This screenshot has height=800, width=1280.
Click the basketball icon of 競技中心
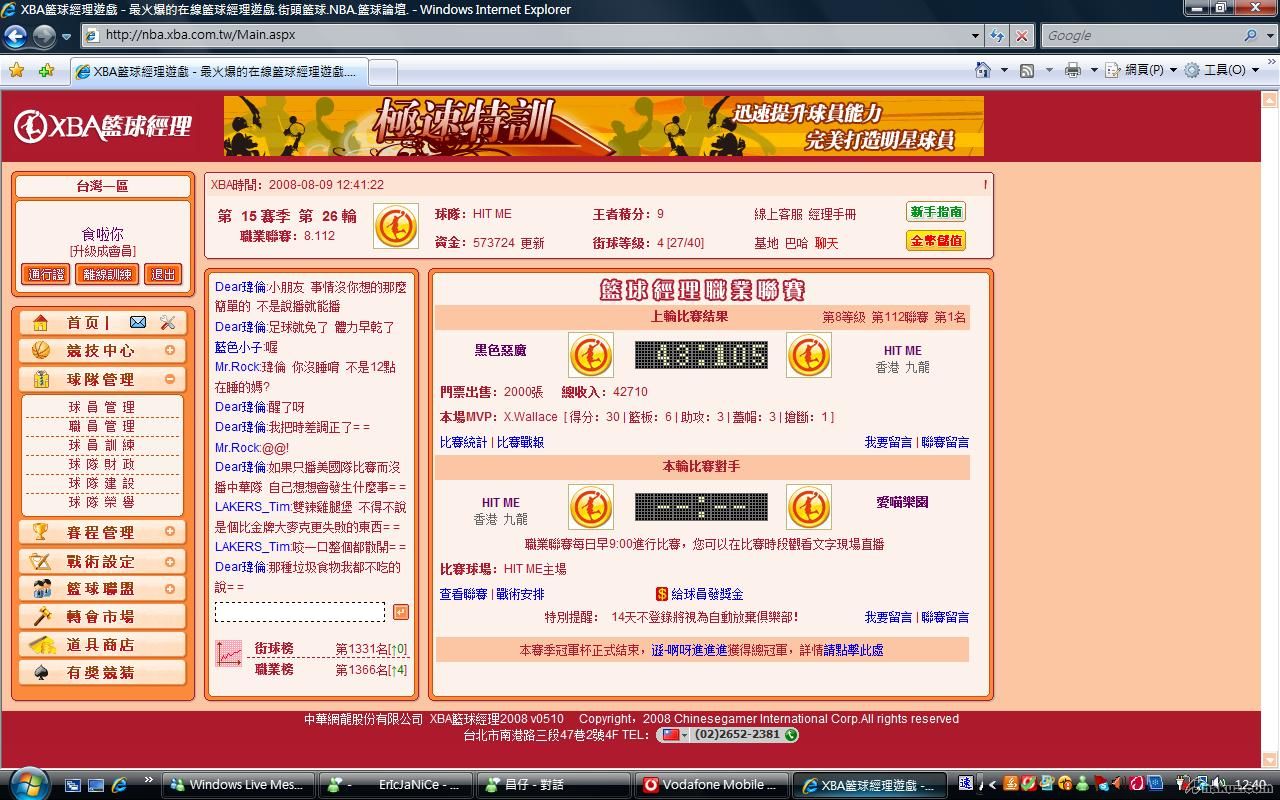pos(41,350)
